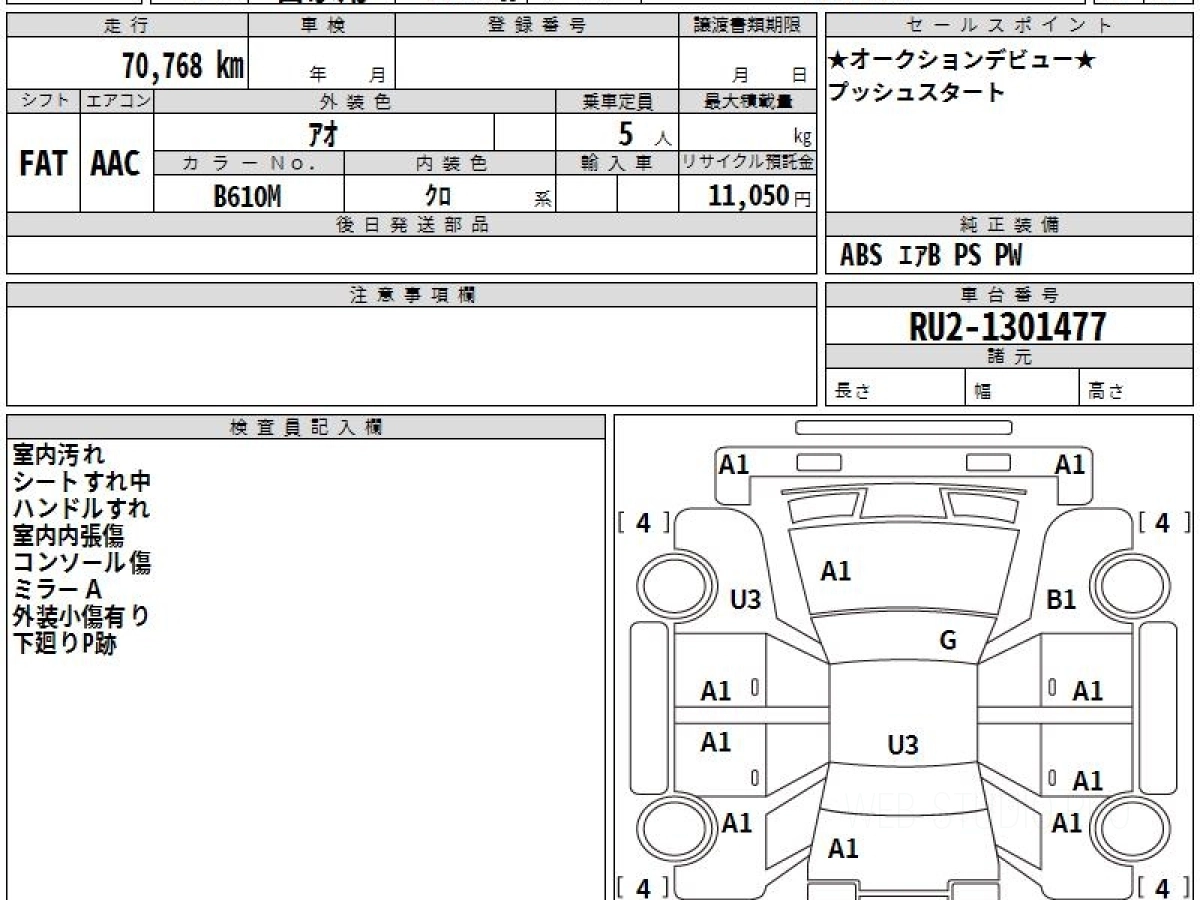Click the A1 mark on the hood
This screenshot has width=1200, height=900.
pos(836,571)
